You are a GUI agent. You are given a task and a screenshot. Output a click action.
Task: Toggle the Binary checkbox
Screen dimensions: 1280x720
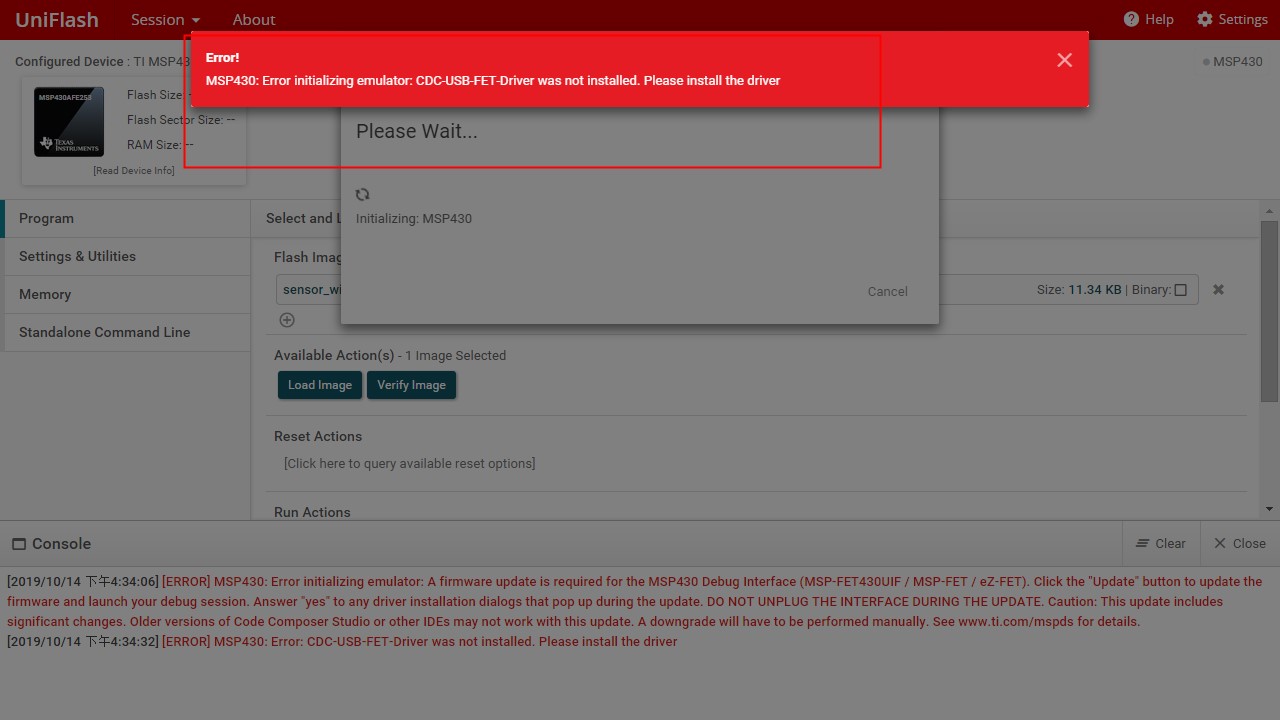[1181, 290]
